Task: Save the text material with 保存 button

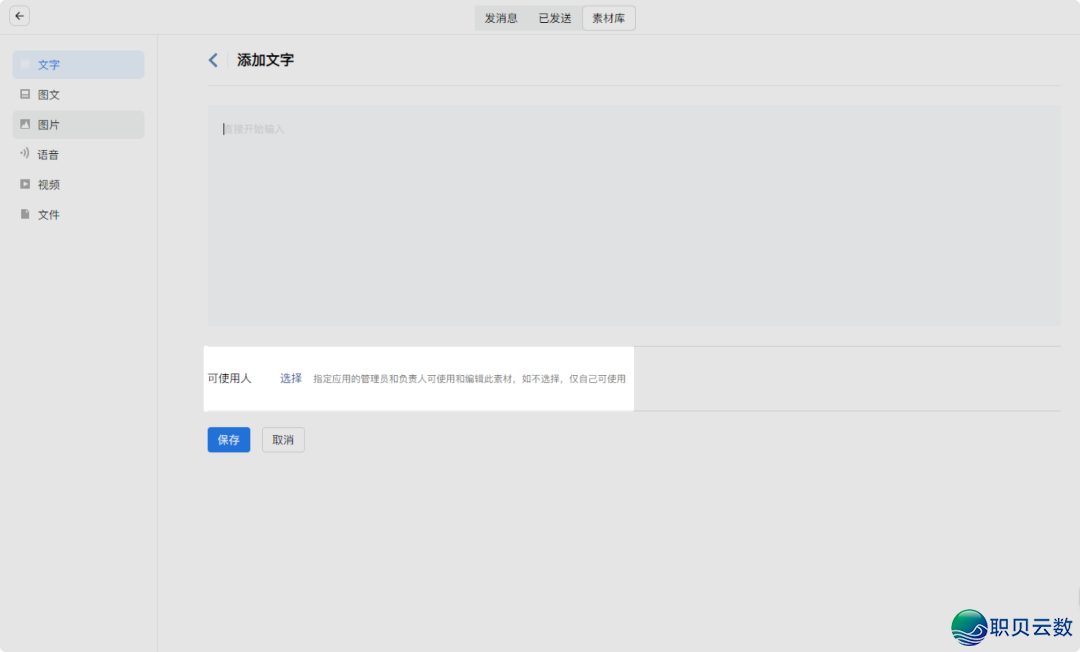Action: click(228, 439)
